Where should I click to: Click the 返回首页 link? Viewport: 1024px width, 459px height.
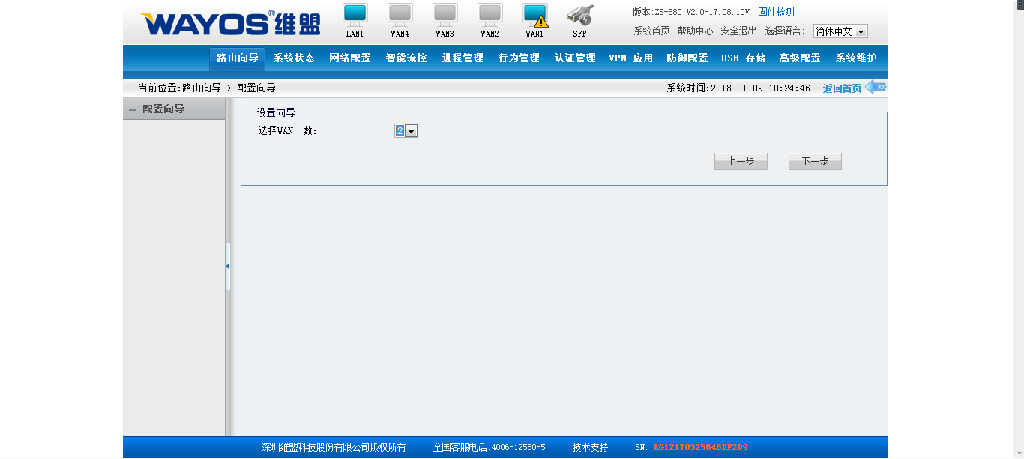(842, 89)
